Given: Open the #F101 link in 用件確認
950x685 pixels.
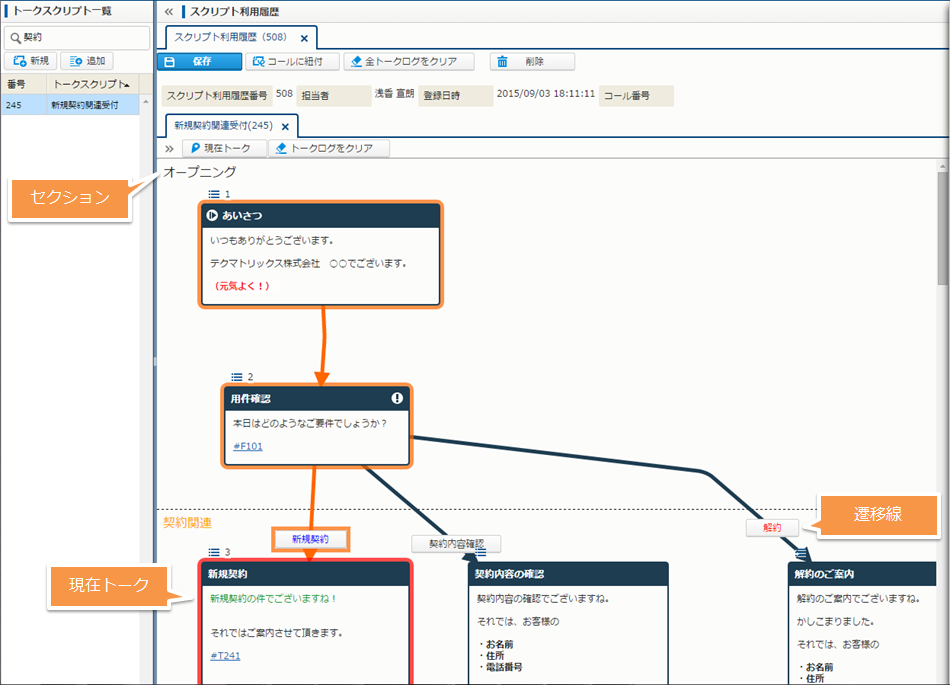Looking at the screenshot, I should [248, 446].
